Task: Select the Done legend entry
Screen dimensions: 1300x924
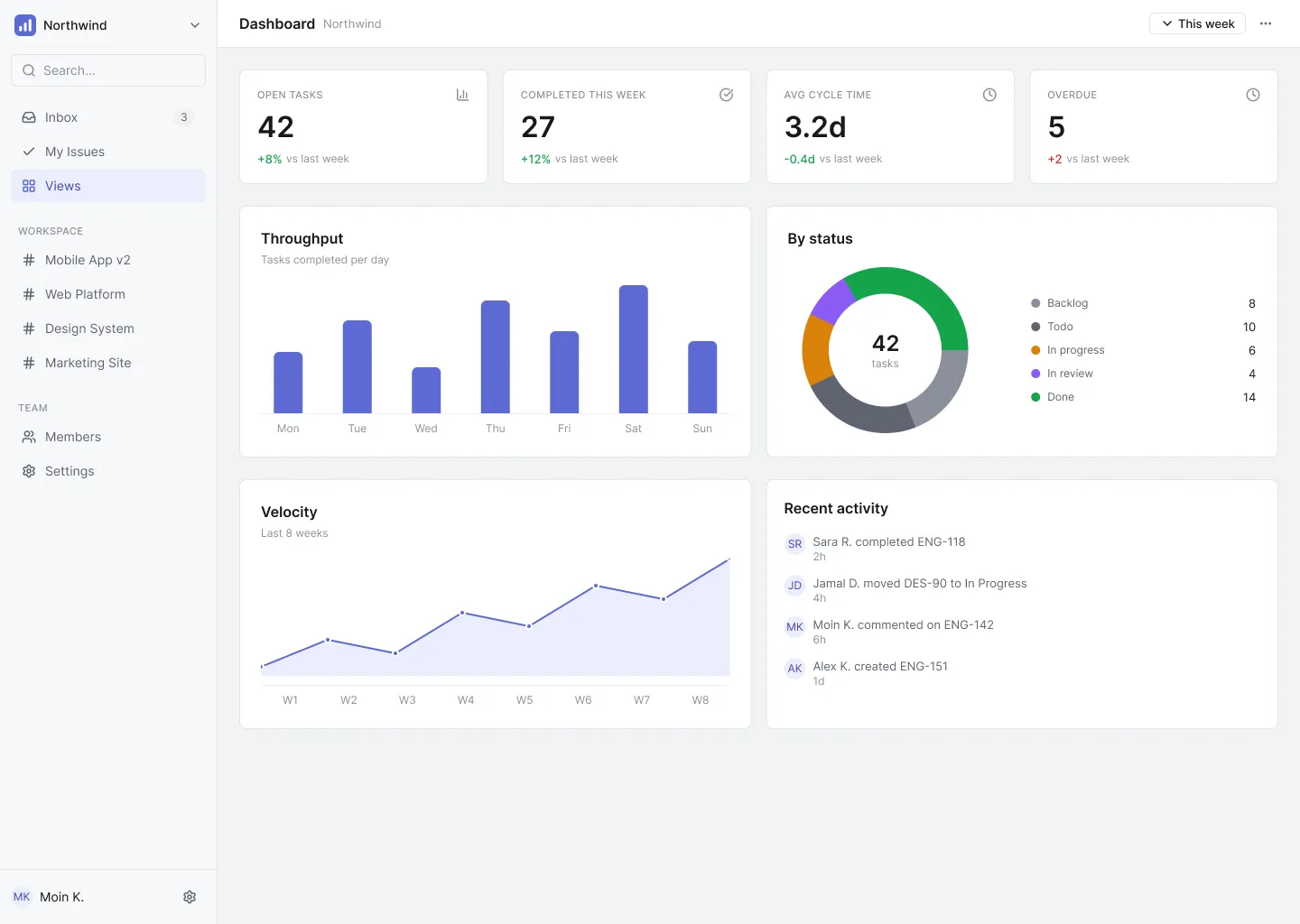Action: (1143, 397)
